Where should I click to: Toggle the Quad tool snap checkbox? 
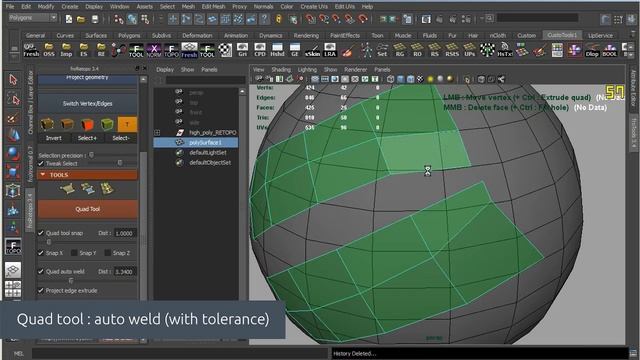tap(41, 233)
